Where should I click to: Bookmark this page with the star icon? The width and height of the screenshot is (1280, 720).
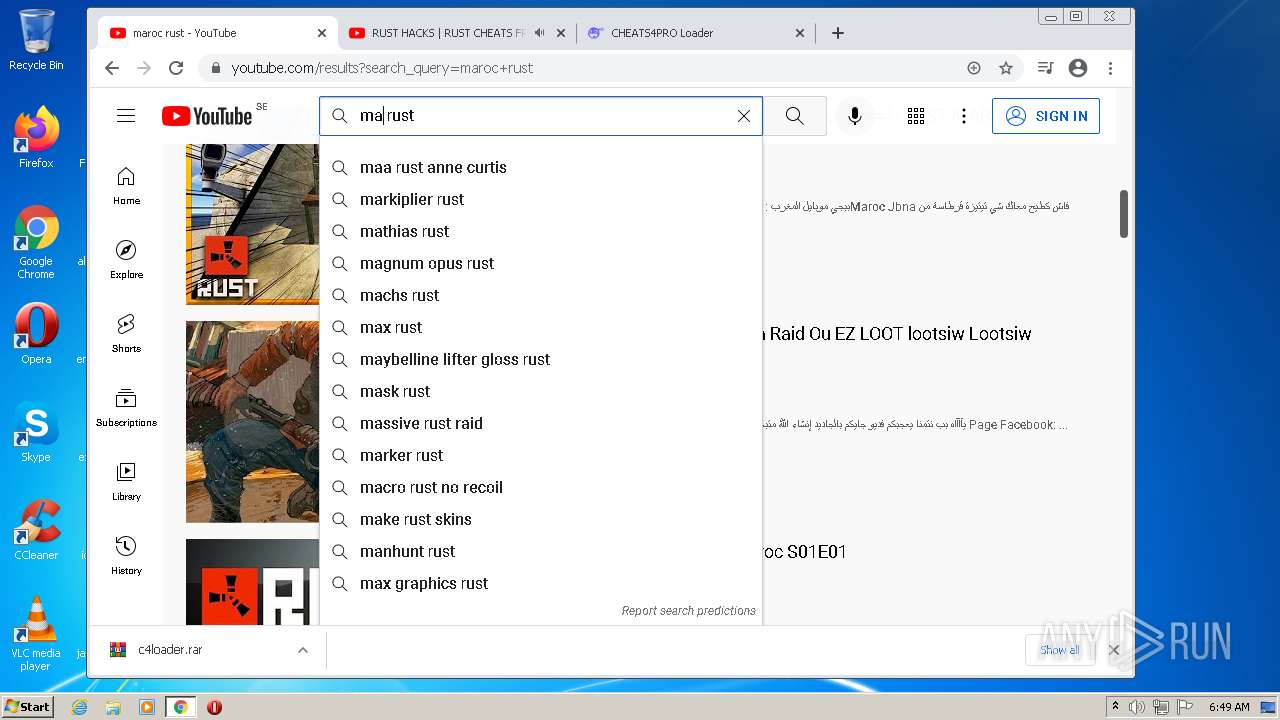click(1006, 68)
